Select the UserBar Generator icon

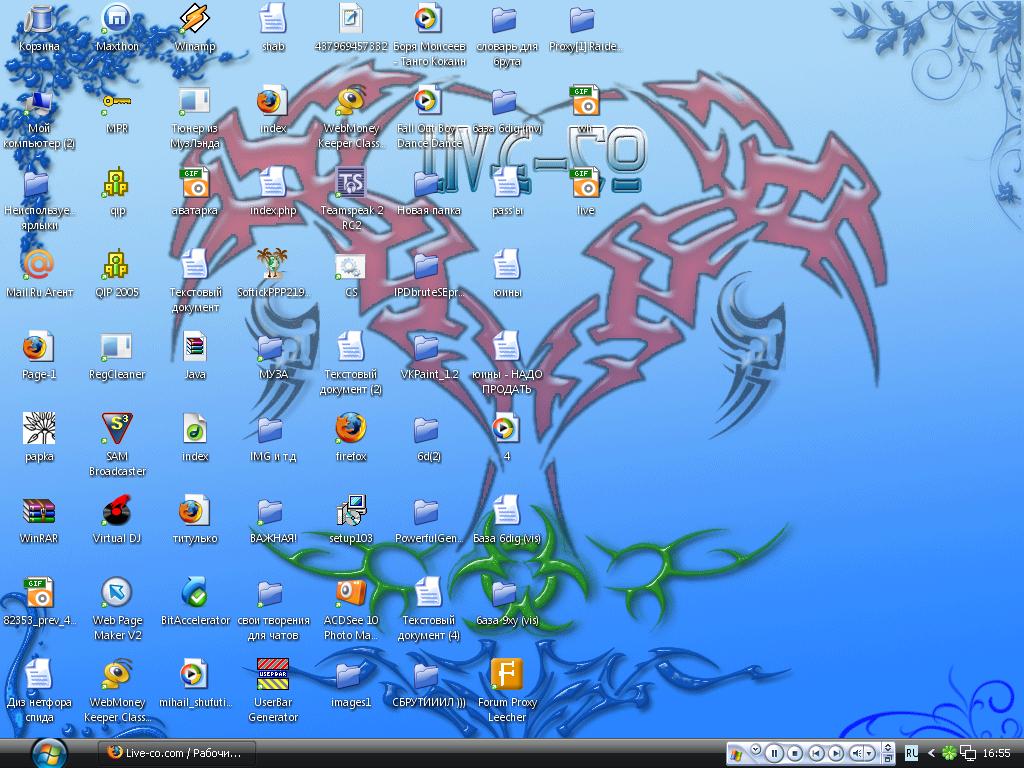[x=272, y=675]
